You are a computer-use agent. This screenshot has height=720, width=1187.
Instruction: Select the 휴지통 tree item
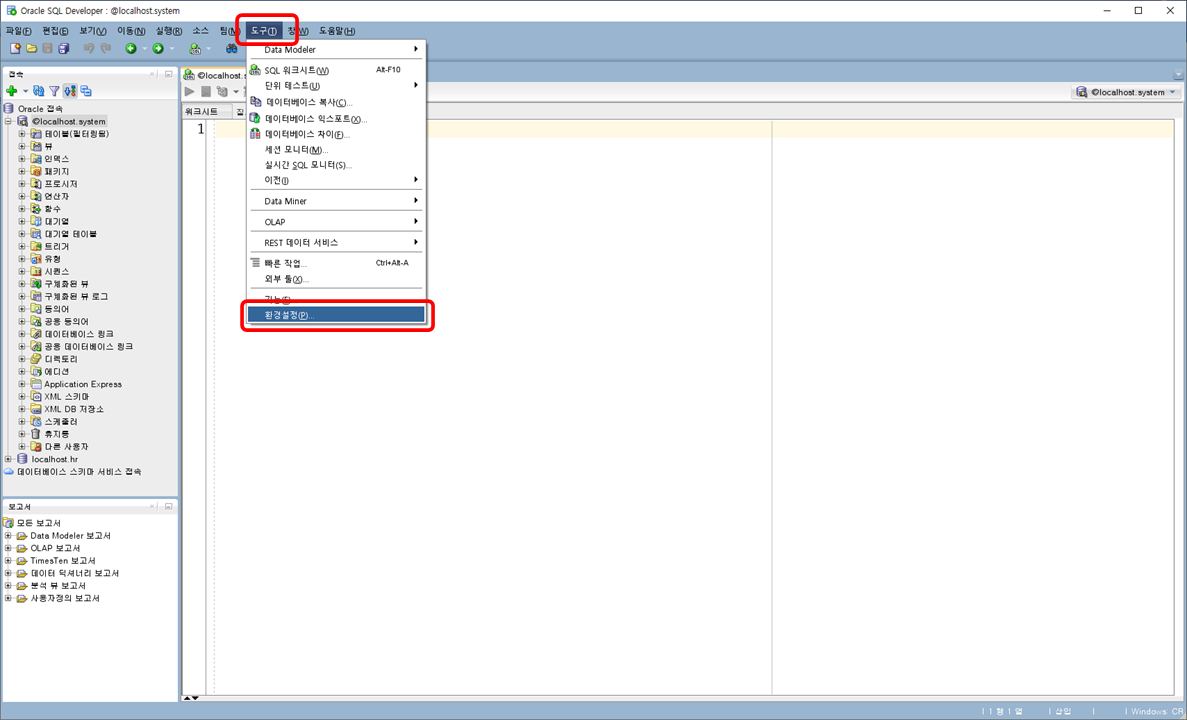pyautogui.click(x=57, y=434)
